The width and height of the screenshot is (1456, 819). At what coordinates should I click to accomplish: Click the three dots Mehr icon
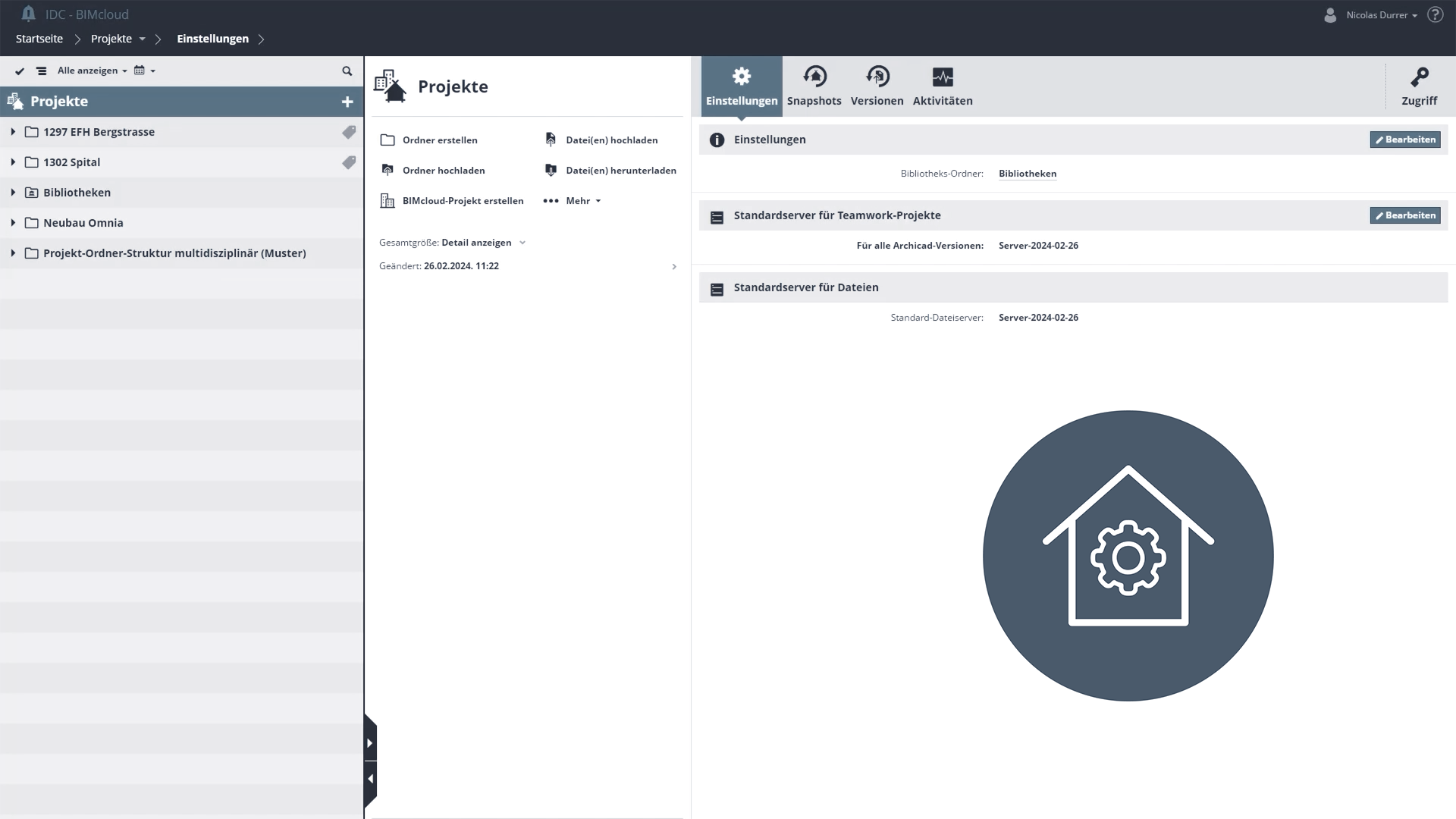tap(551, 201)
